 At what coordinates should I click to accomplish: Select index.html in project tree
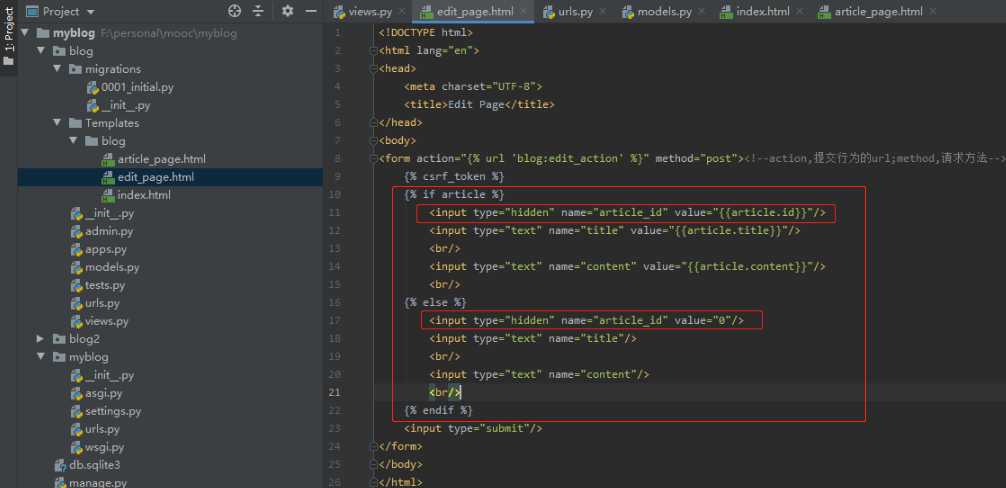144,195
